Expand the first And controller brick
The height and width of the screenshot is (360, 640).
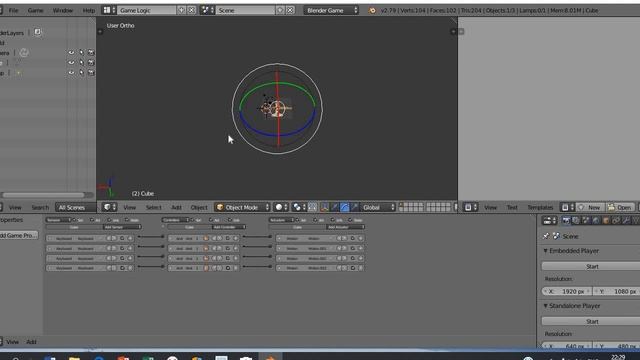click(x=171, y=238)
